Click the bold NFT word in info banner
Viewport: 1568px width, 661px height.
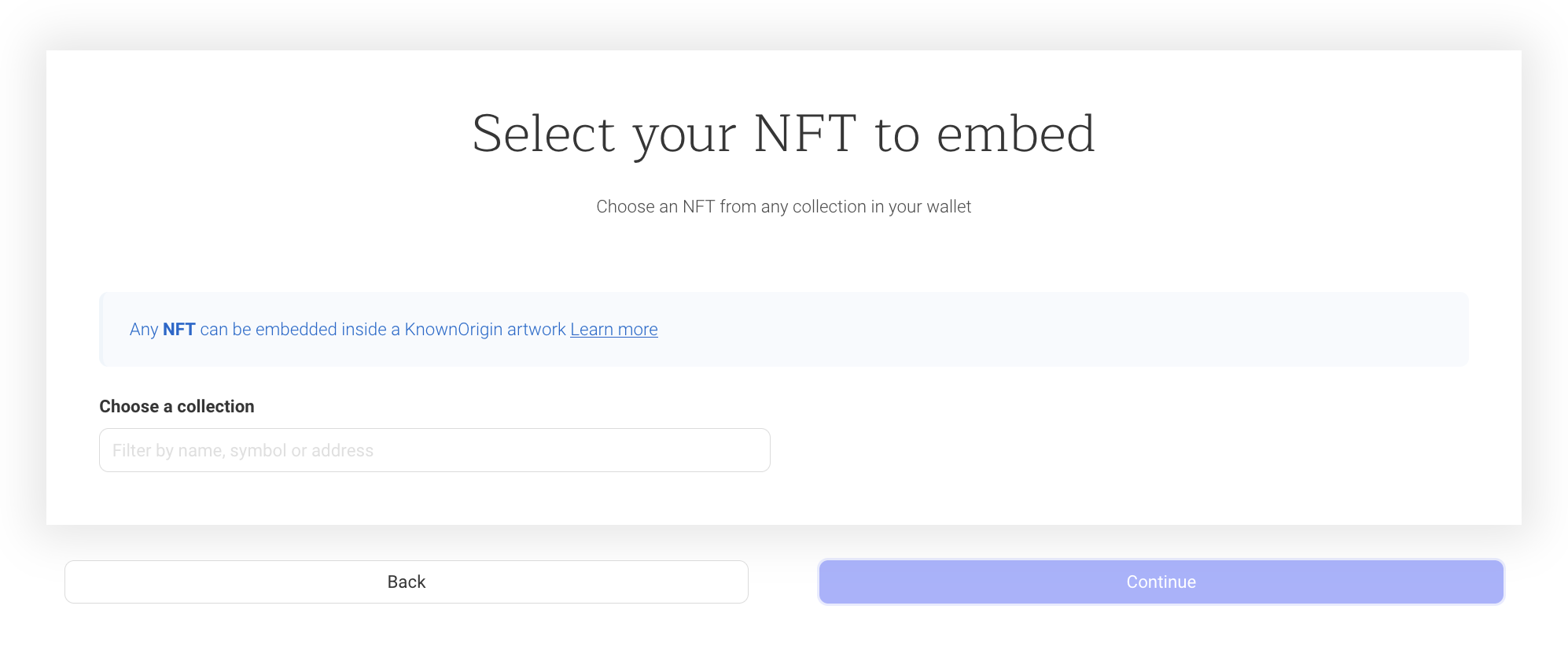pos(179,329)
